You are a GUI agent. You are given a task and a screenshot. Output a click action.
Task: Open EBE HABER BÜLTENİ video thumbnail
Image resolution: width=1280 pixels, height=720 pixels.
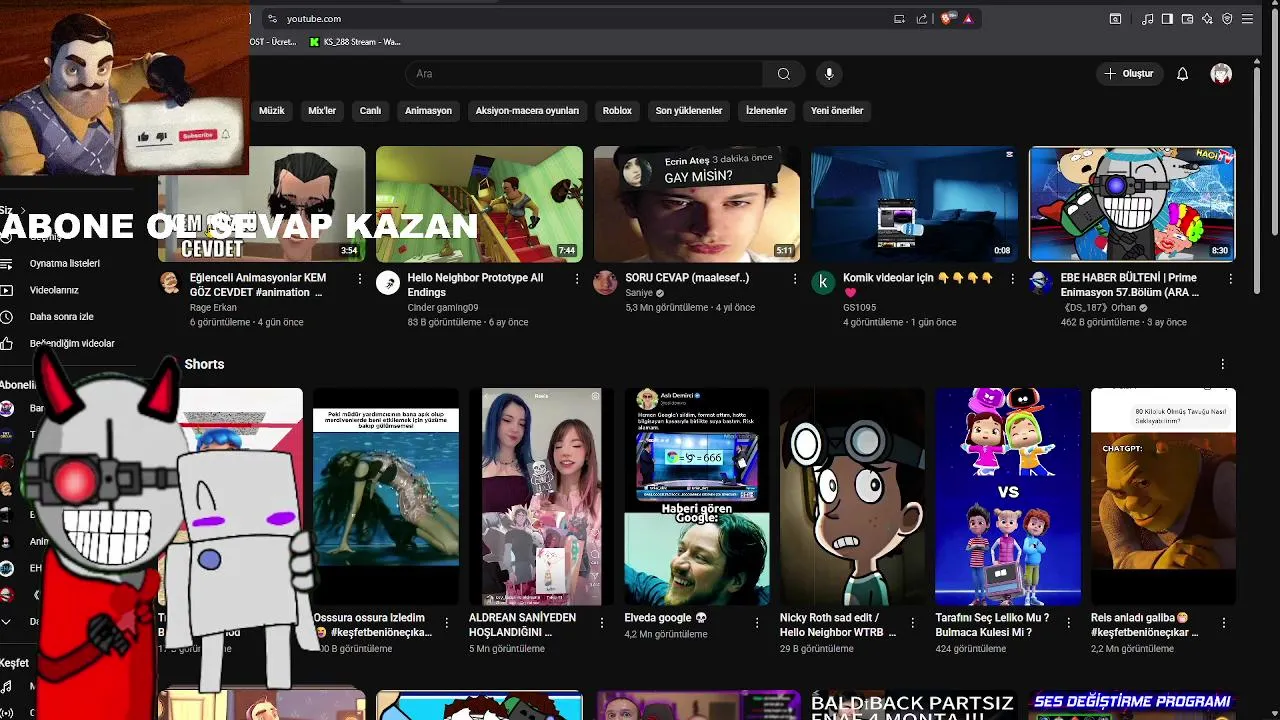1132,204
